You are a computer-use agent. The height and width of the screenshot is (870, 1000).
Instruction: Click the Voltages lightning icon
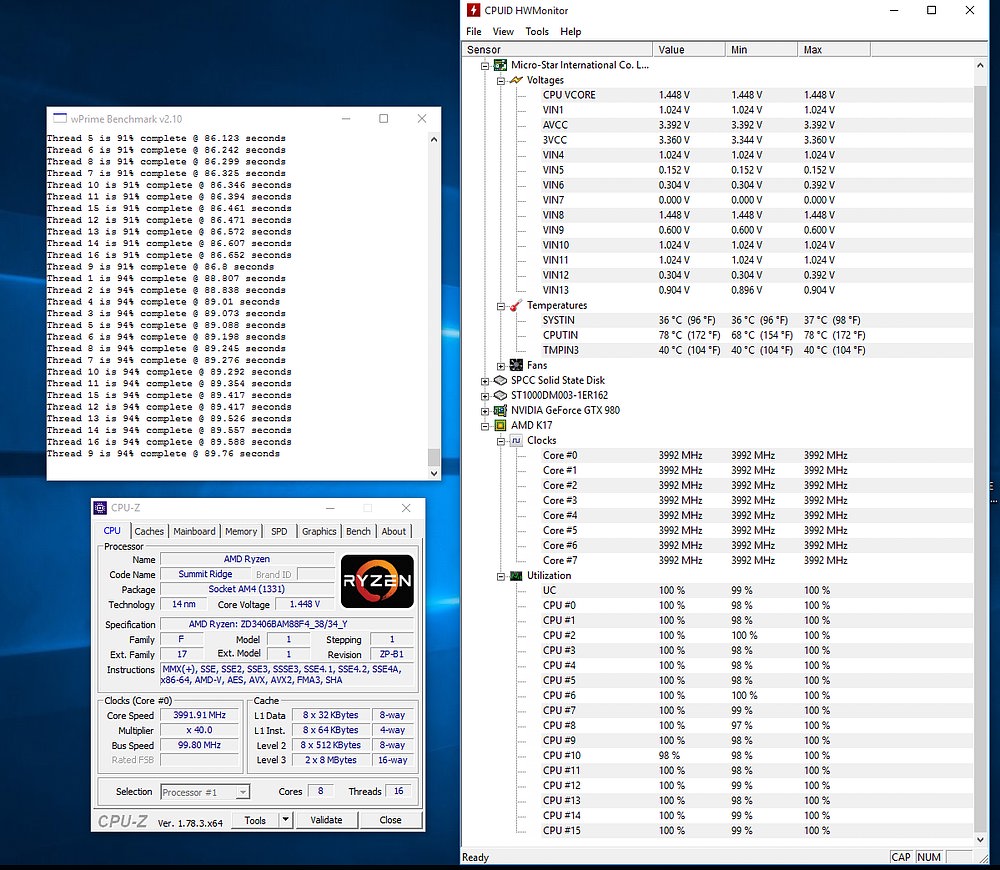coord(517,80)
